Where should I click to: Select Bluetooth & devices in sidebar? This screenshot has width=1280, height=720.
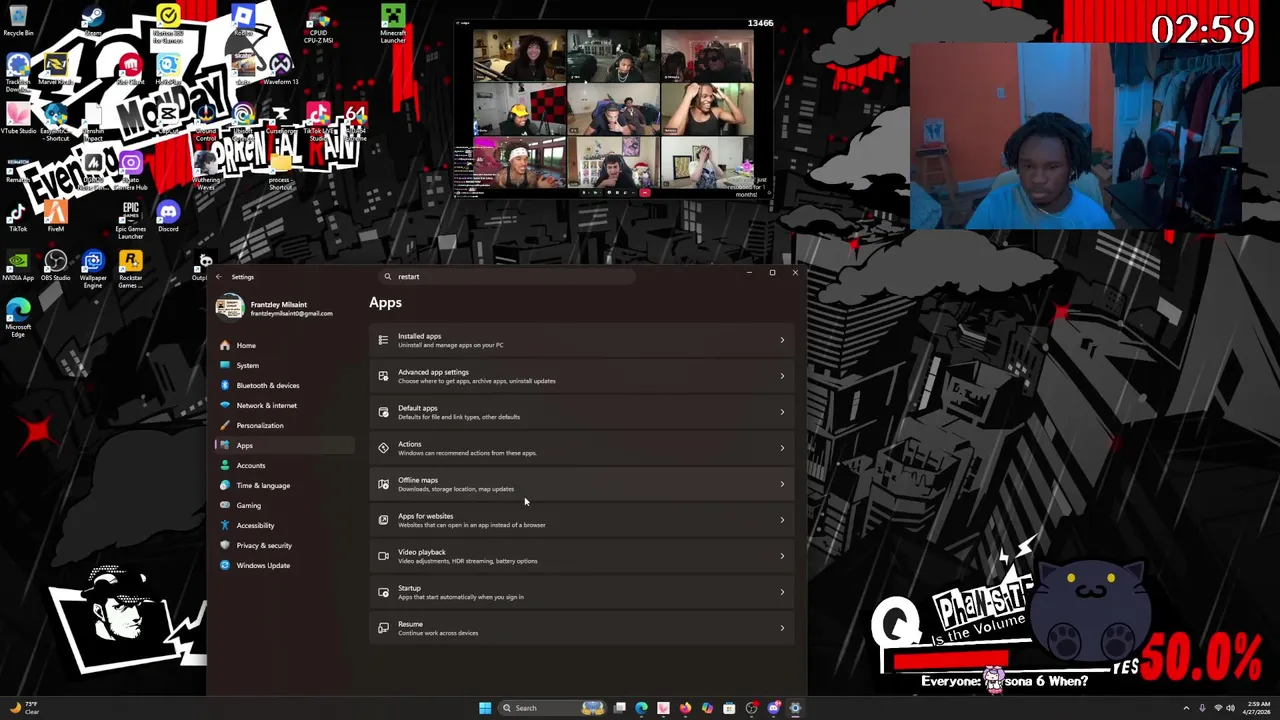point(284,385)
